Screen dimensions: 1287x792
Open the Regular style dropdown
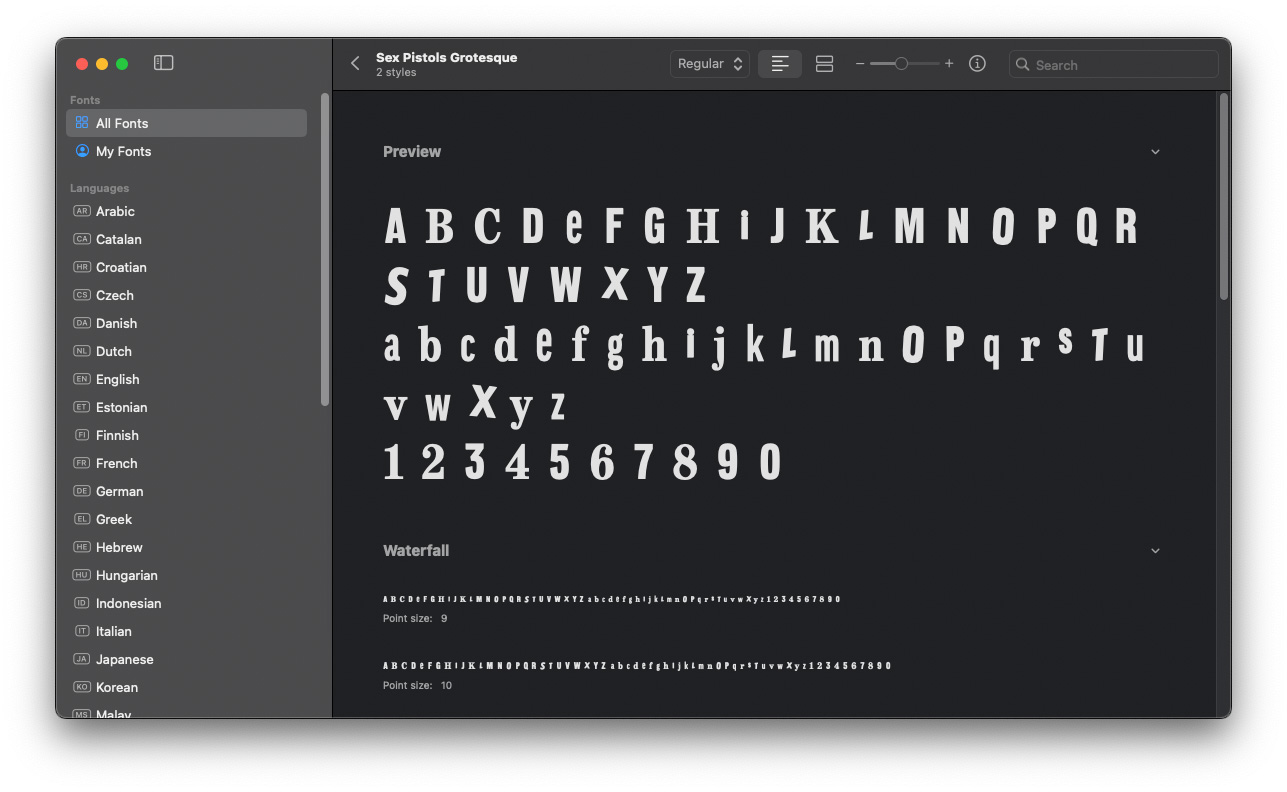(x=709, y=64)
